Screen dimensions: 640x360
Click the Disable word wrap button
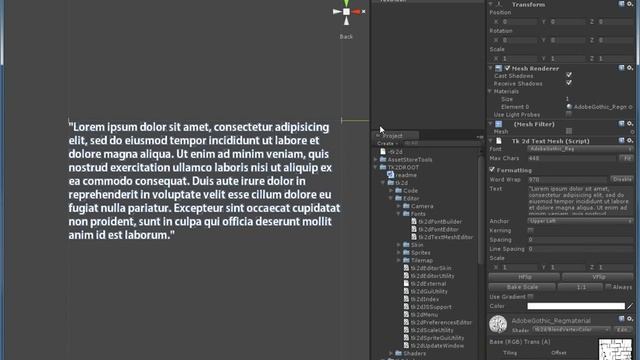[x=622, y=179]
